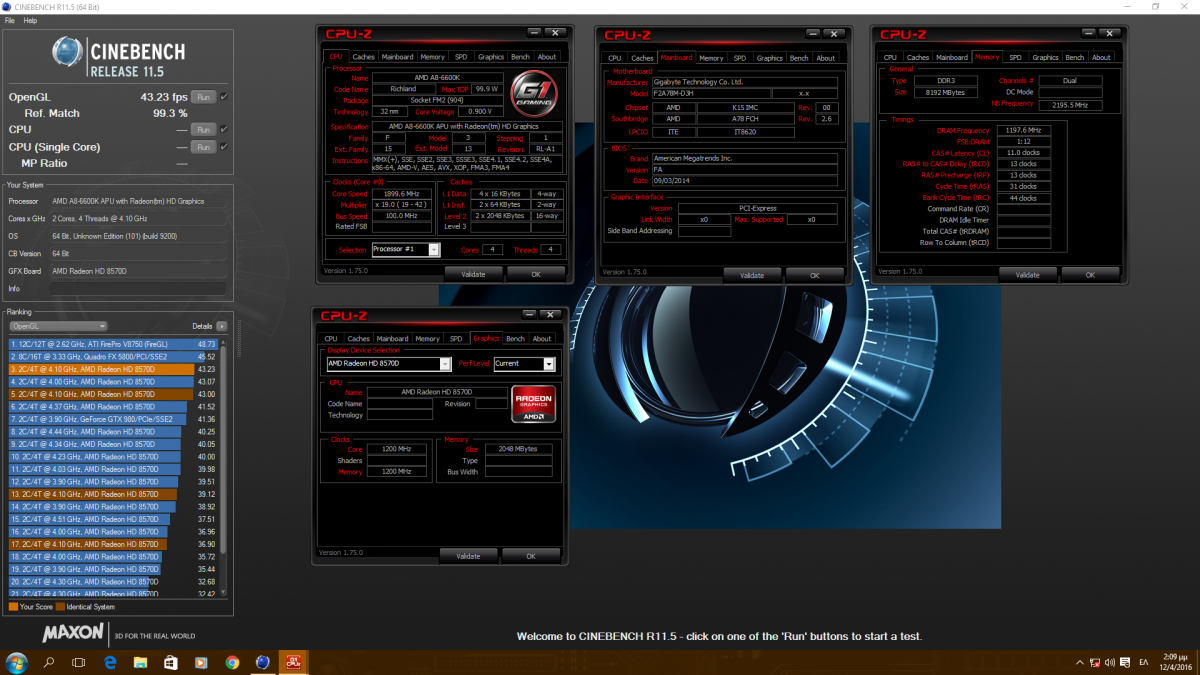
Task: Launch Microsoft Edge from the taskbar
Action: 110,662
